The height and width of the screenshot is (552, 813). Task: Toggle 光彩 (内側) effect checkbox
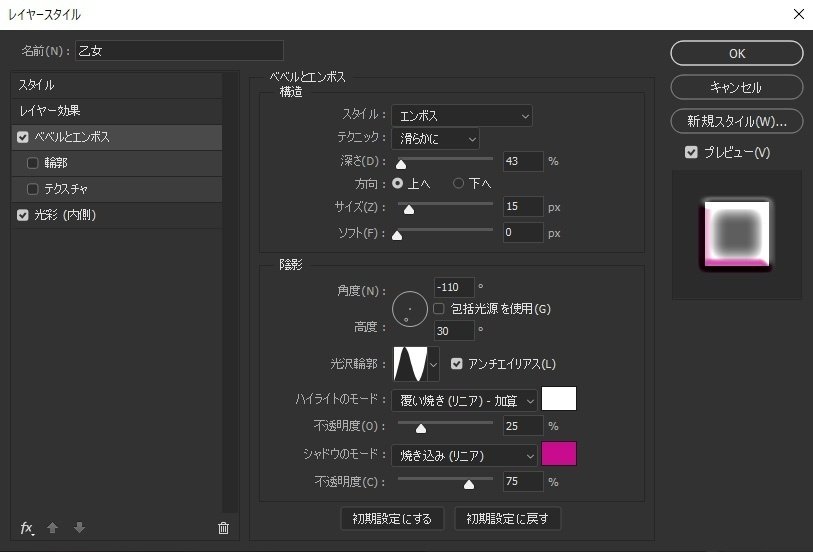point(23,215)
